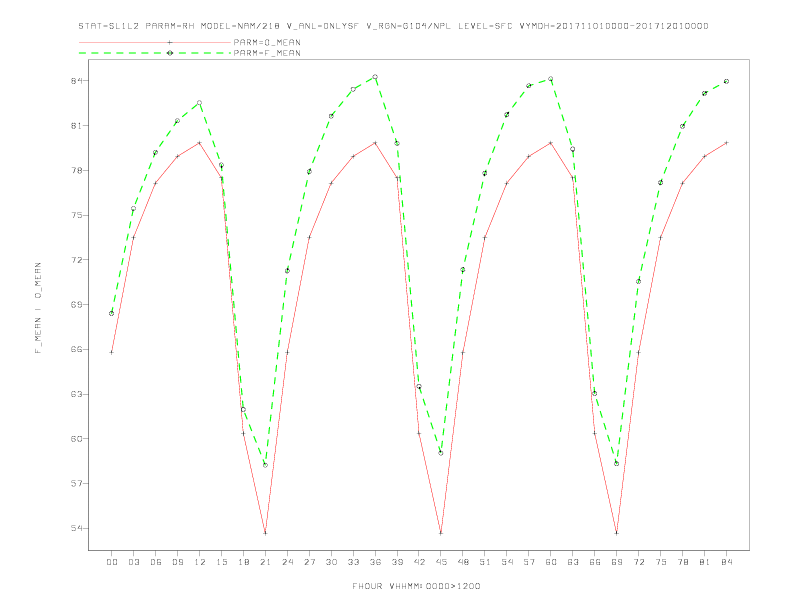
Task: Click y-axis tick label 81
Action: click(77, 126)
